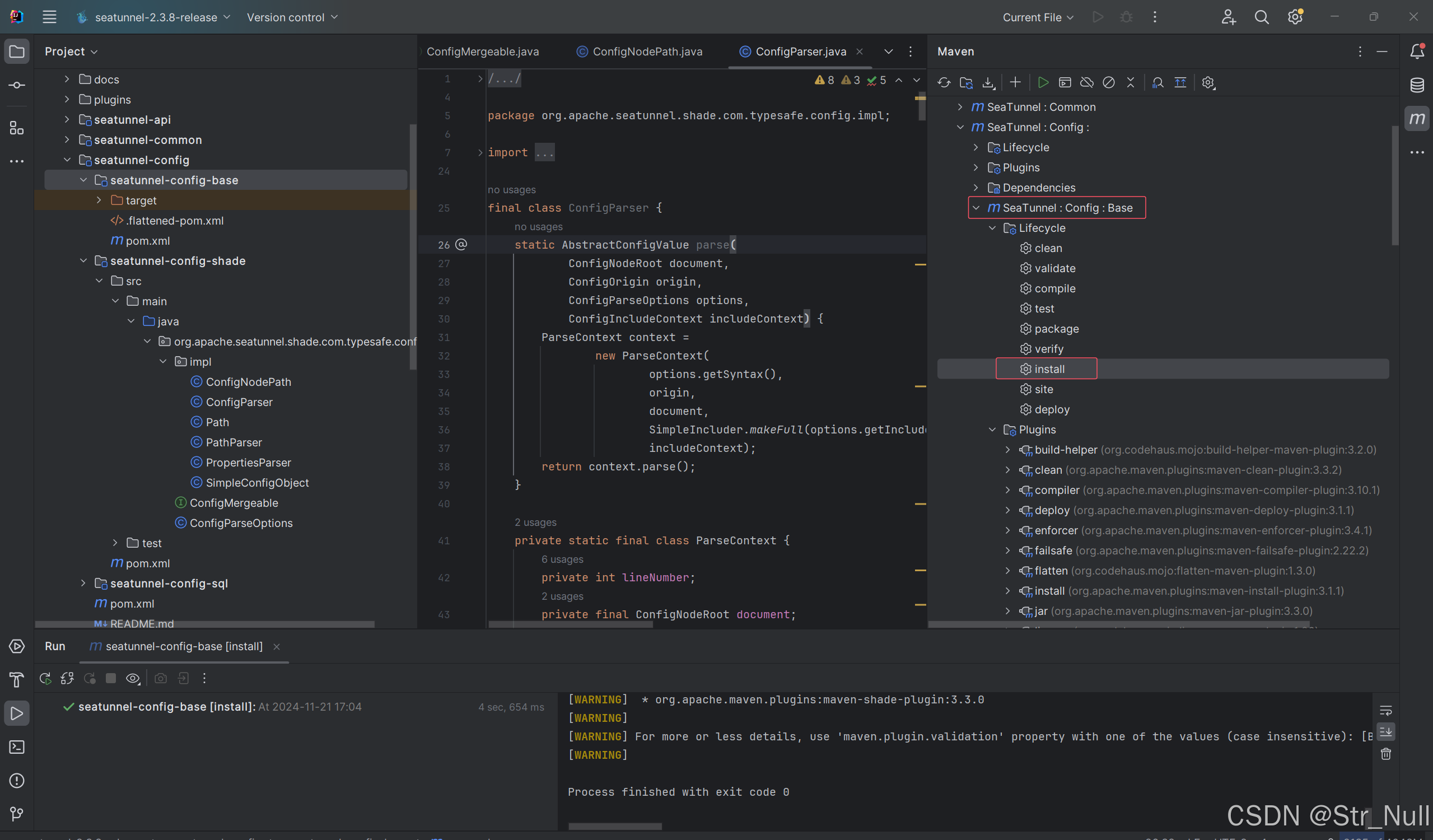
Task: Open the Database tool window
Action: pos(1417,85)
